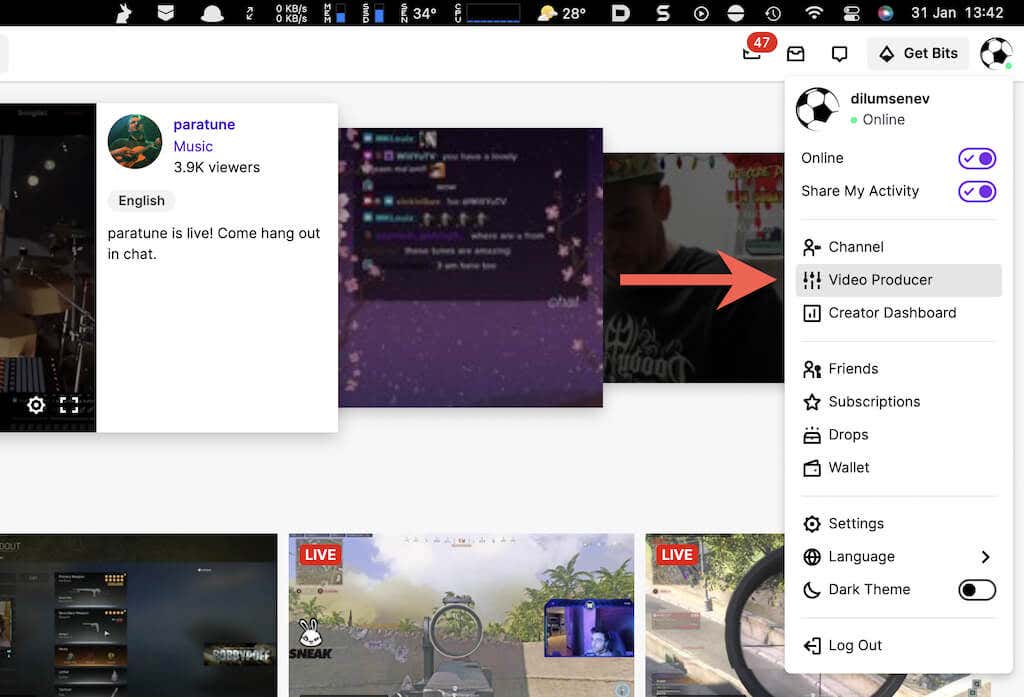The image size is (1024, 697).
Task: Click the Subscriptions star icon
Action: point(811,401)
